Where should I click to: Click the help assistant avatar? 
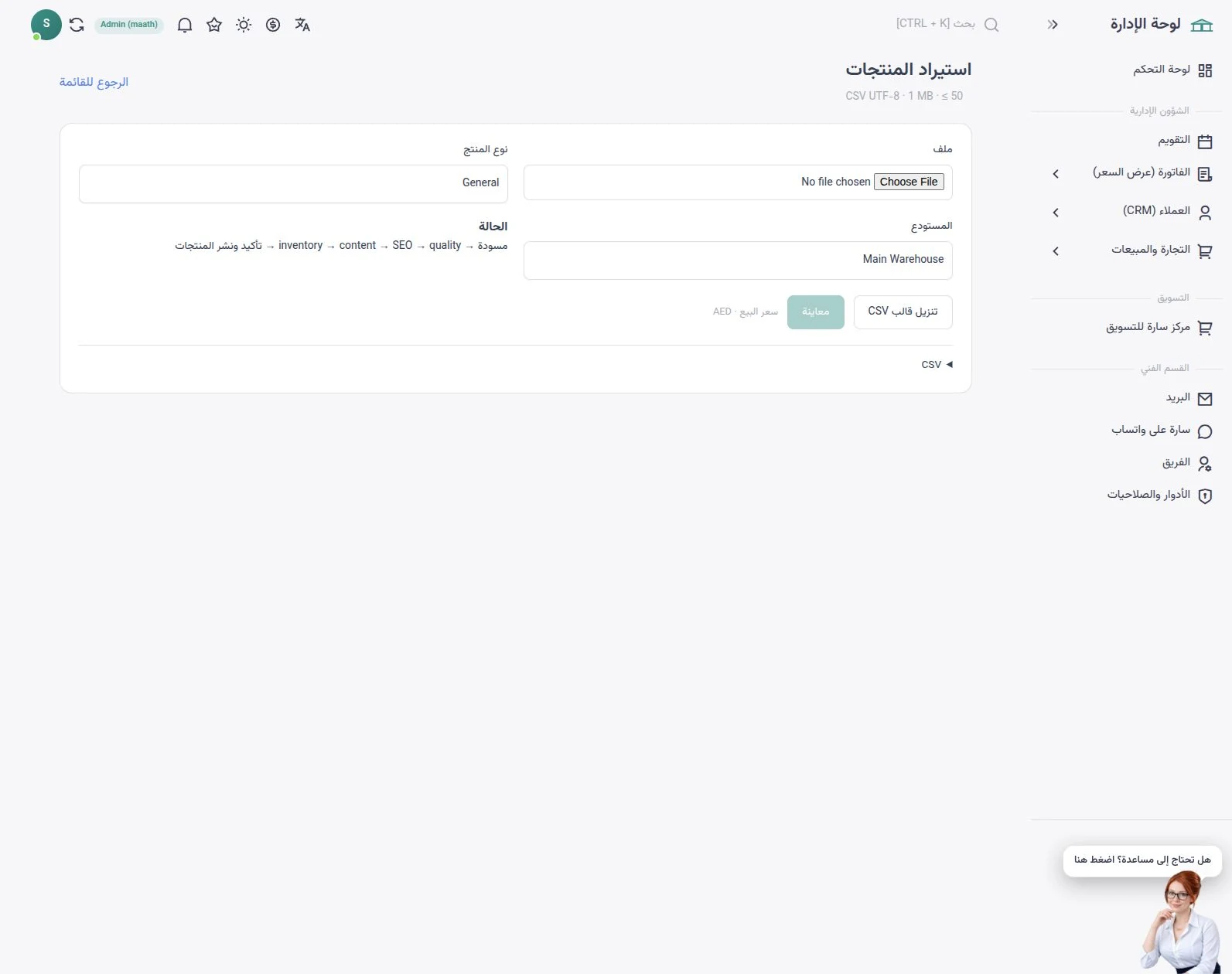[x=1182, y=922]
